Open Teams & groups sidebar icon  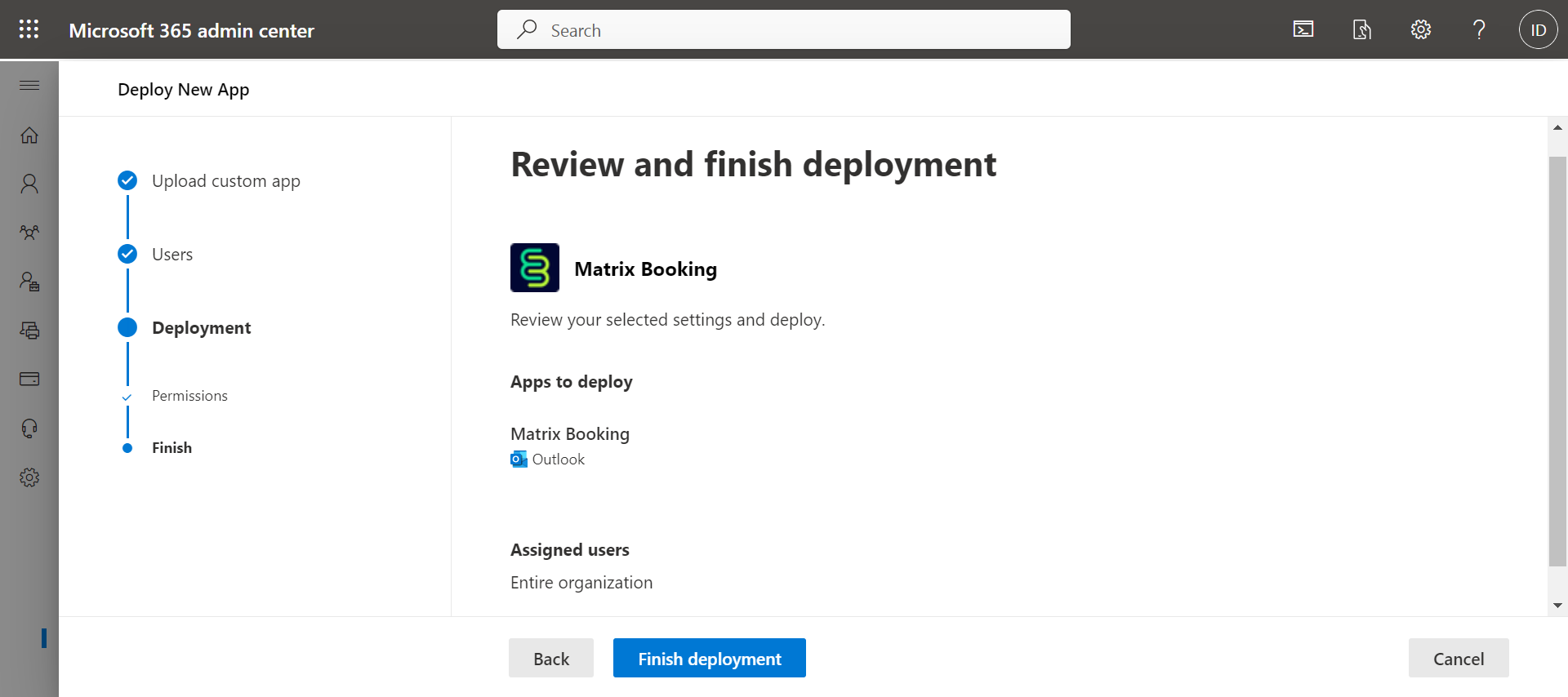29,233
